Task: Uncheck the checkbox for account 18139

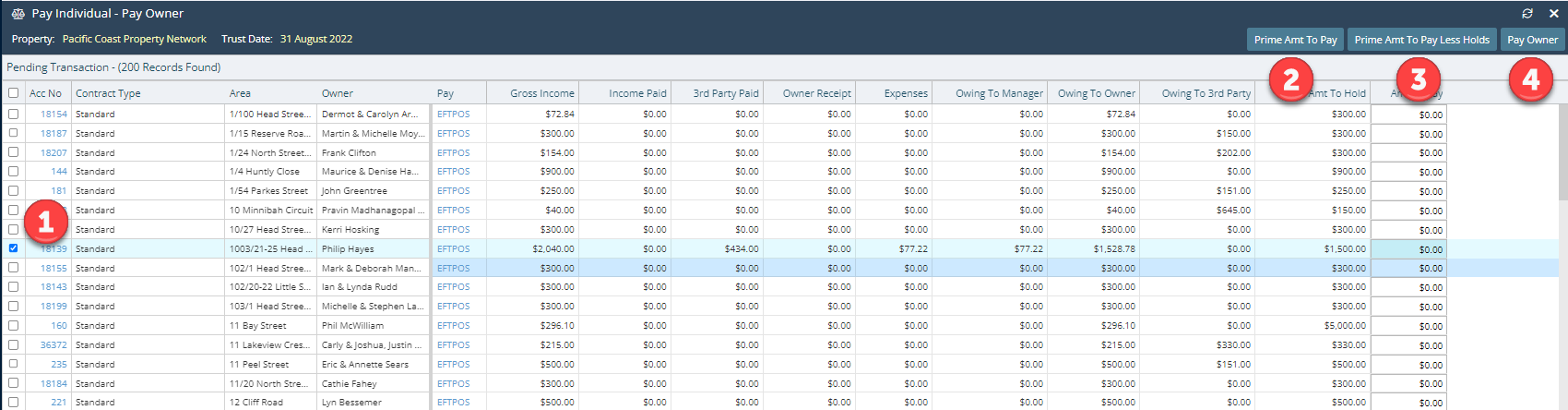Action: point(13,248)
